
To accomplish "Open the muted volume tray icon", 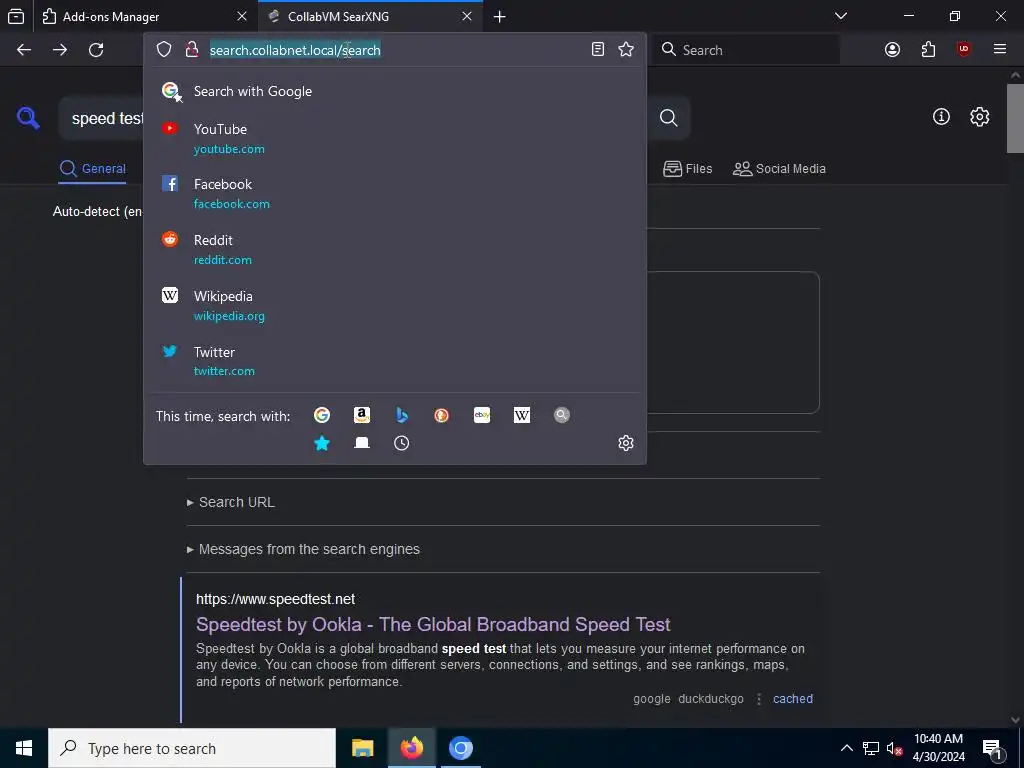I will pyautogui.click(x=894, y=748).
